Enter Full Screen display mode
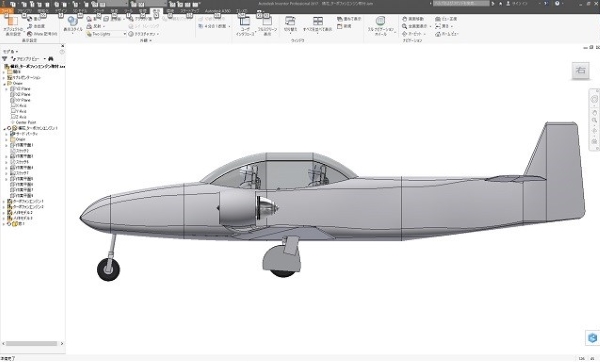This screenshot has width=600, height=362. click(267, 27)
